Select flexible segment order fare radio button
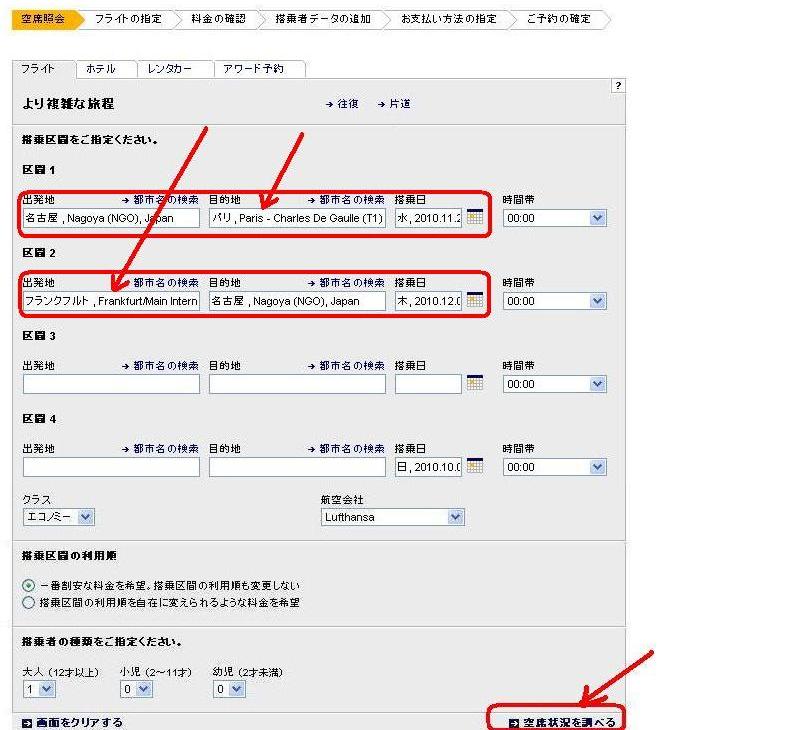790x730 pixels. pos(28,602)
